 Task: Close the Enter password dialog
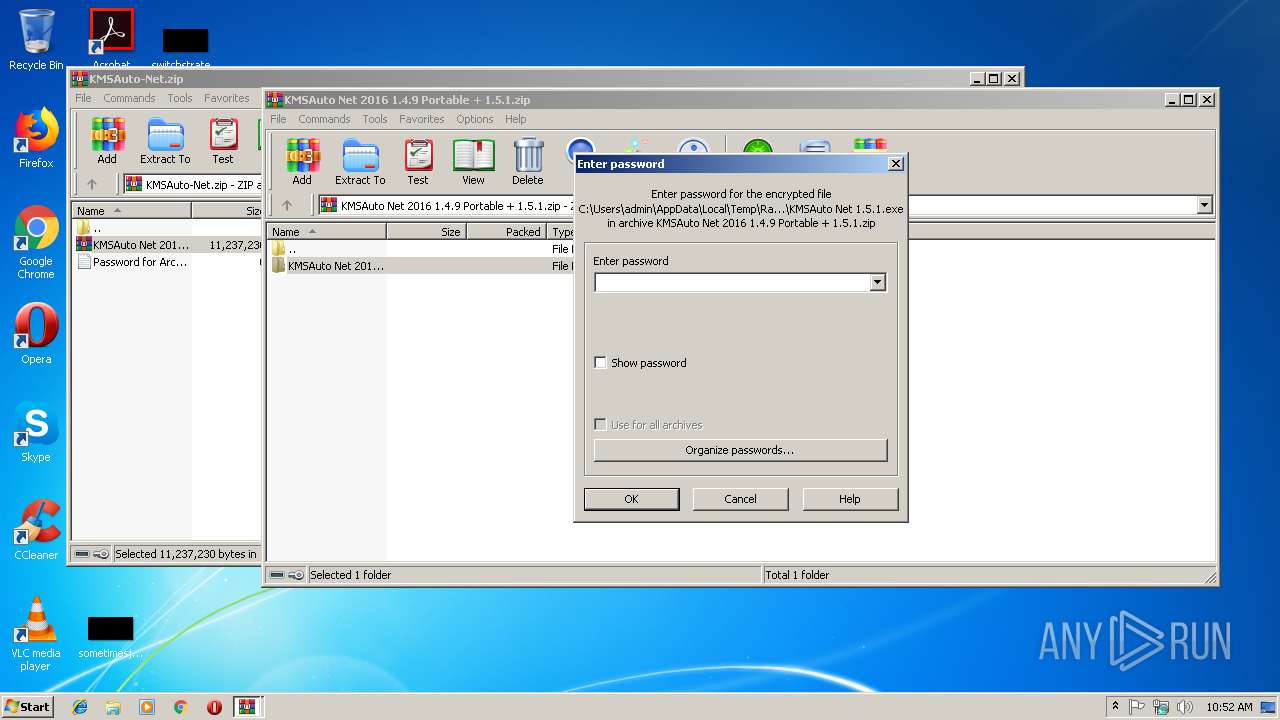[x=896, y=164]
